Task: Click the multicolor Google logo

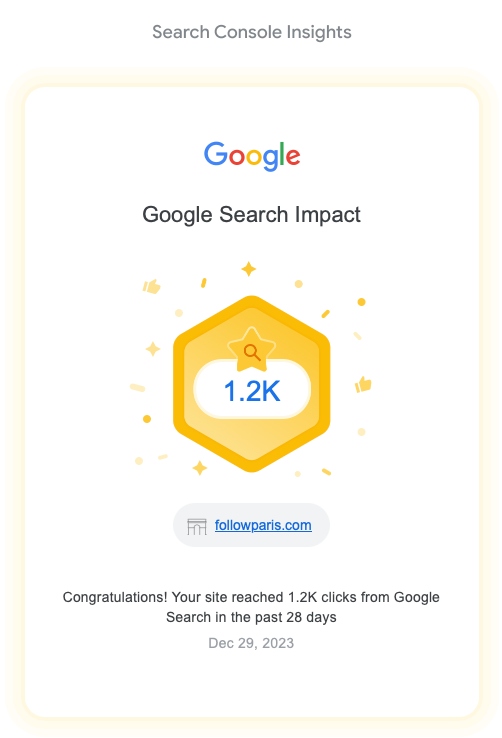Action: (x=252, y=156)
